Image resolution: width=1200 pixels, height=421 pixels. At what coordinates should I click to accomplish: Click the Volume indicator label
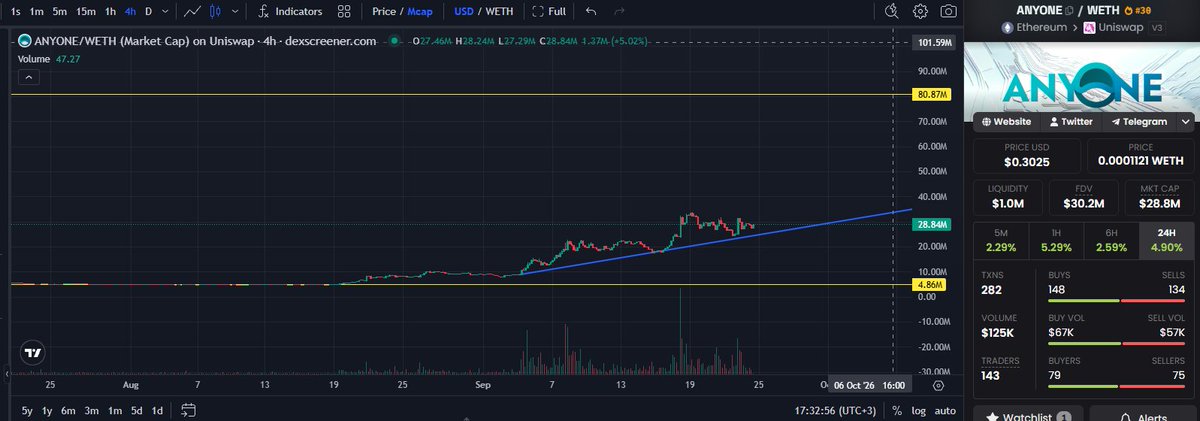click(x=36, y=58)
